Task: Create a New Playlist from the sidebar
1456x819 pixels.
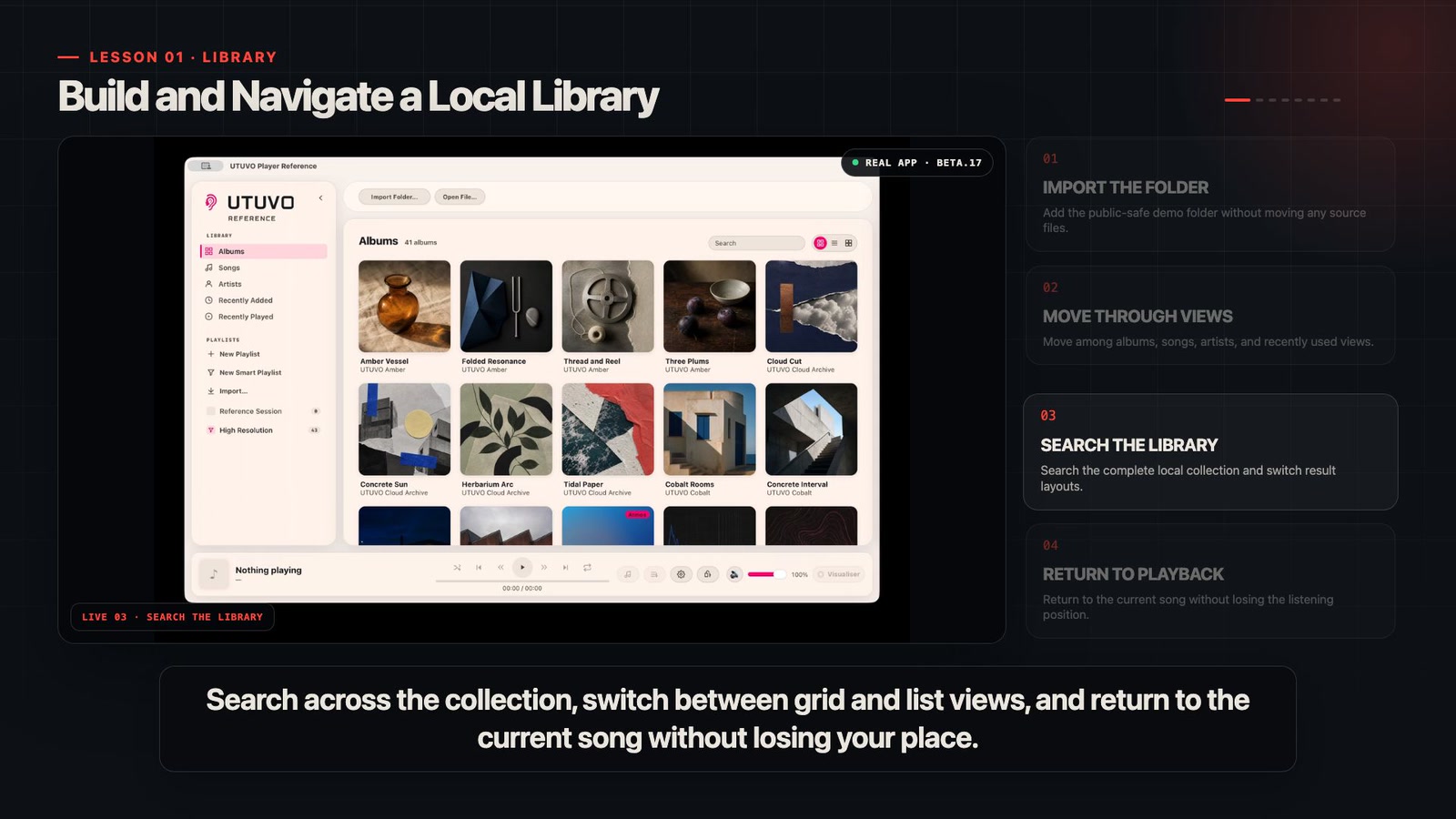Action: pyautogui.click(x=263, y=354)
